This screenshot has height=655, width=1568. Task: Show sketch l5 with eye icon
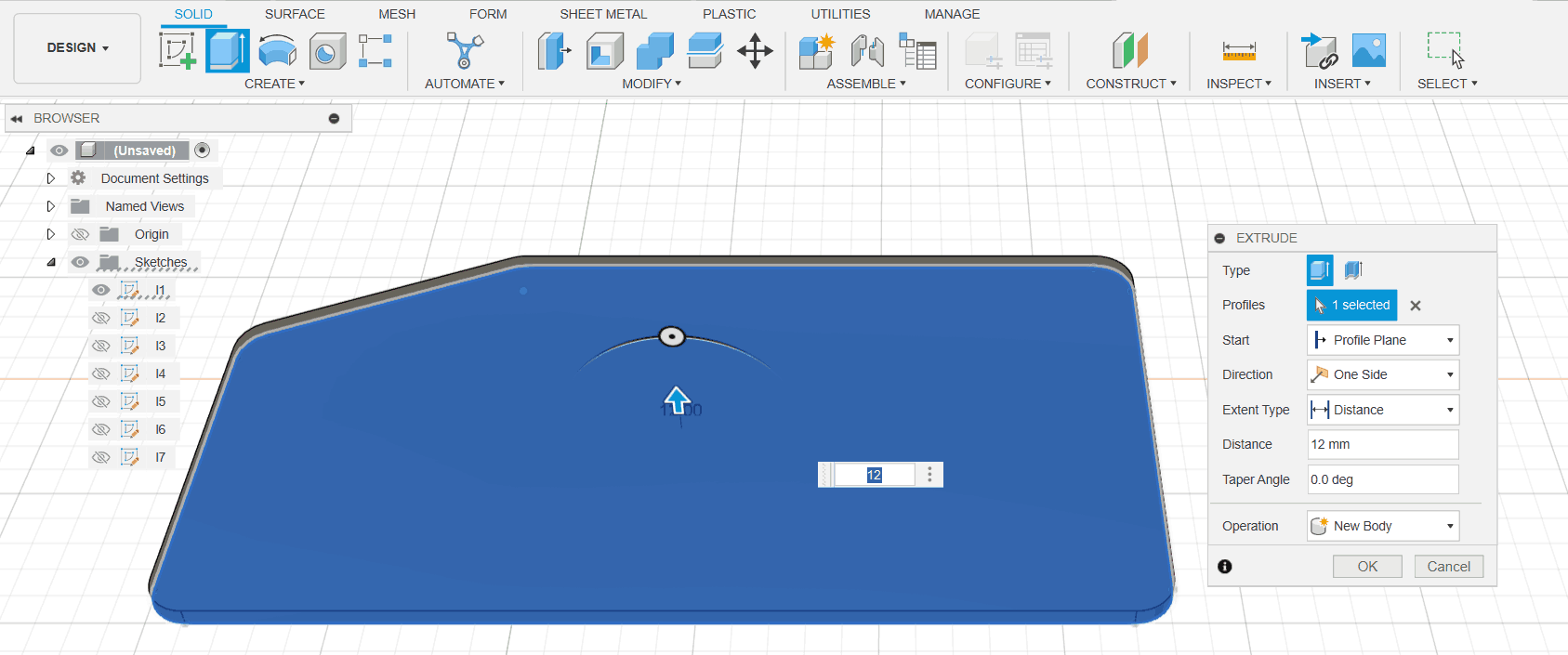[x=100, y=401]
